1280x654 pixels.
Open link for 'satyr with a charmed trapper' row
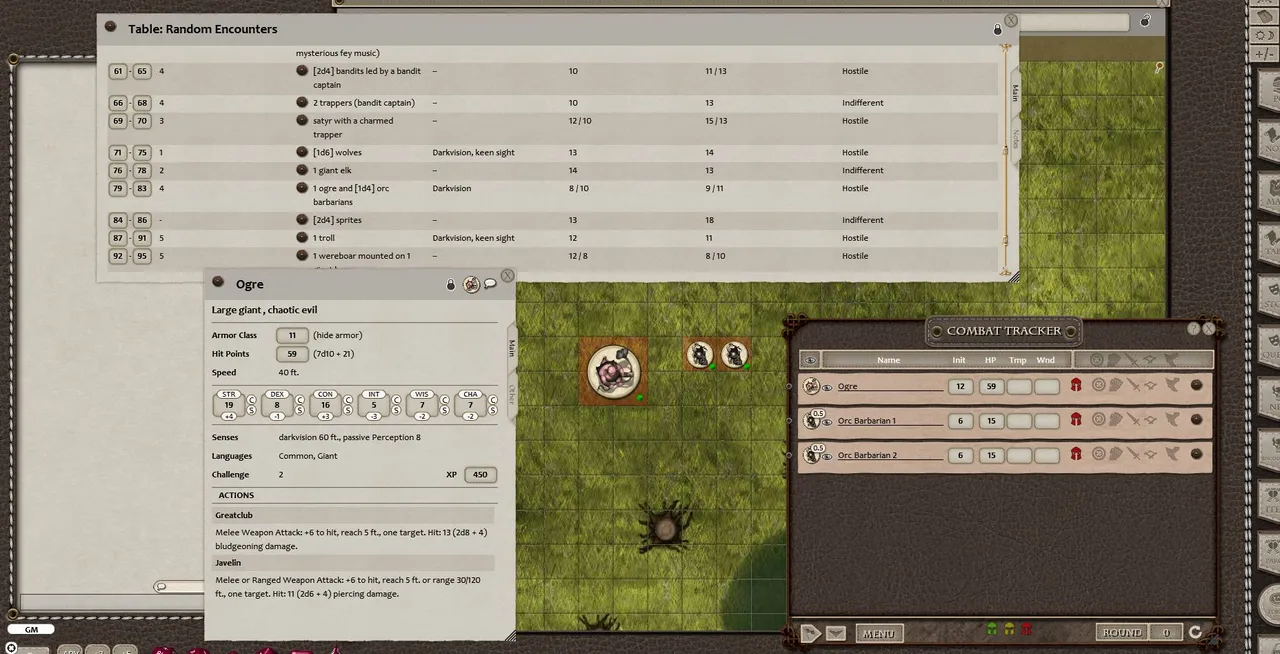(302, 121)
